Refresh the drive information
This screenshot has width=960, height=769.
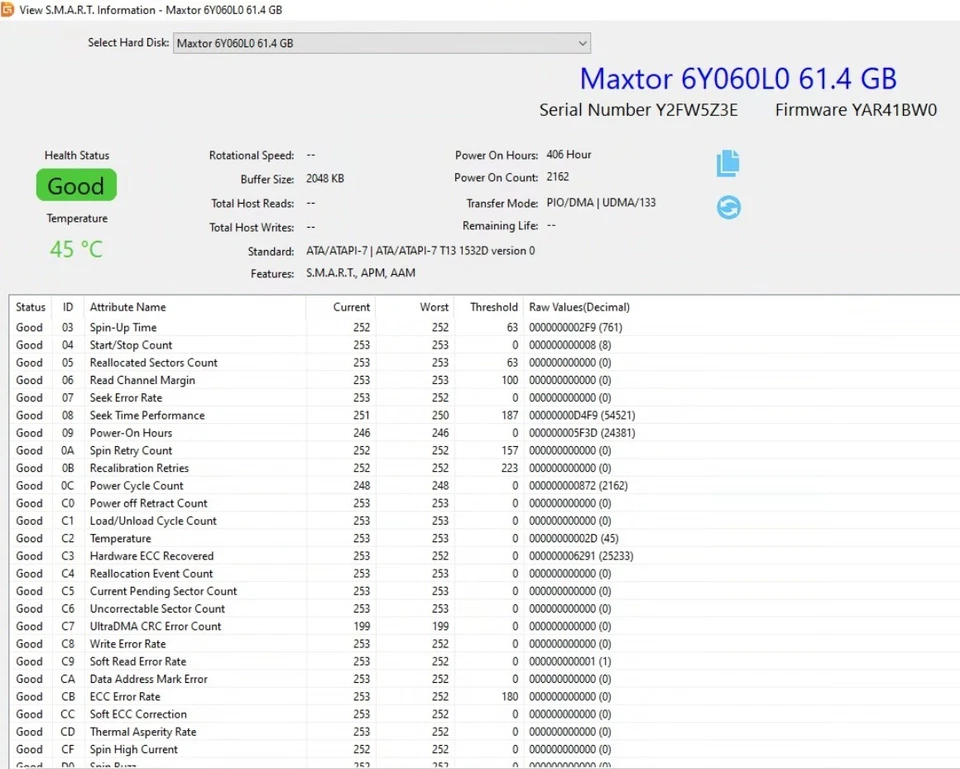tap(728, 207)
